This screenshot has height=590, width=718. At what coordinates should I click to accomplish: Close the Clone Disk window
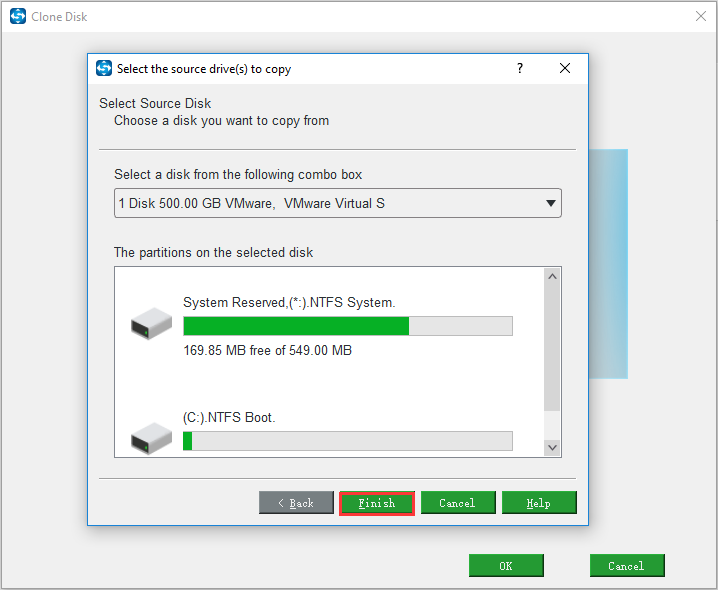point(701,16)
